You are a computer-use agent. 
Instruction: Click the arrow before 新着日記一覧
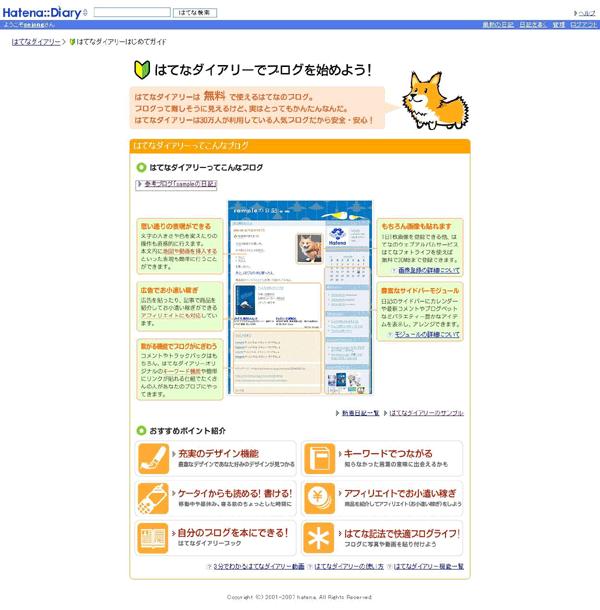click(337, 413)
